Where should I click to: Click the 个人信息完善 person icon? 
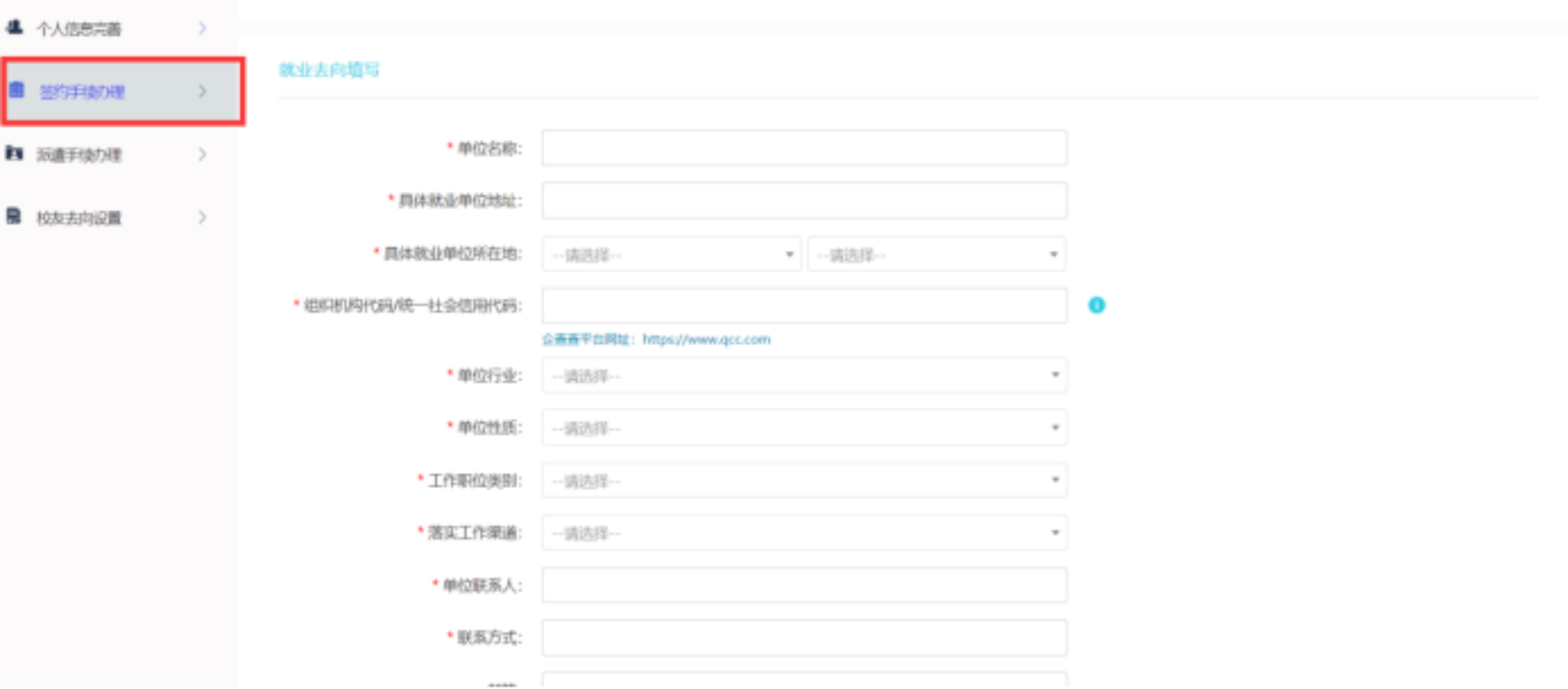click(x=14, y=28)
